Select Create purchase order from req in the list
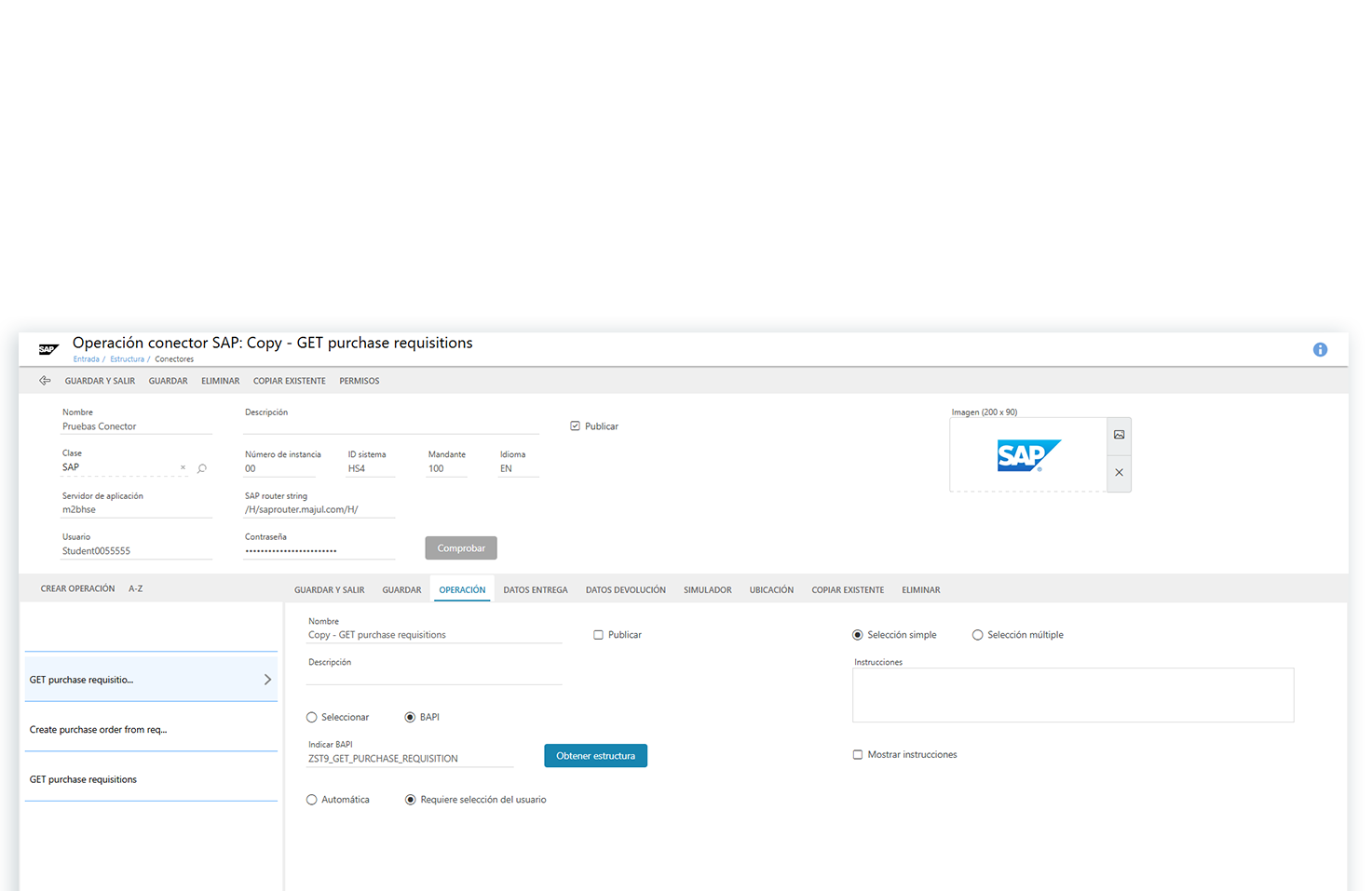Screen dimensions: 1372x891 [x=98, y=729]
